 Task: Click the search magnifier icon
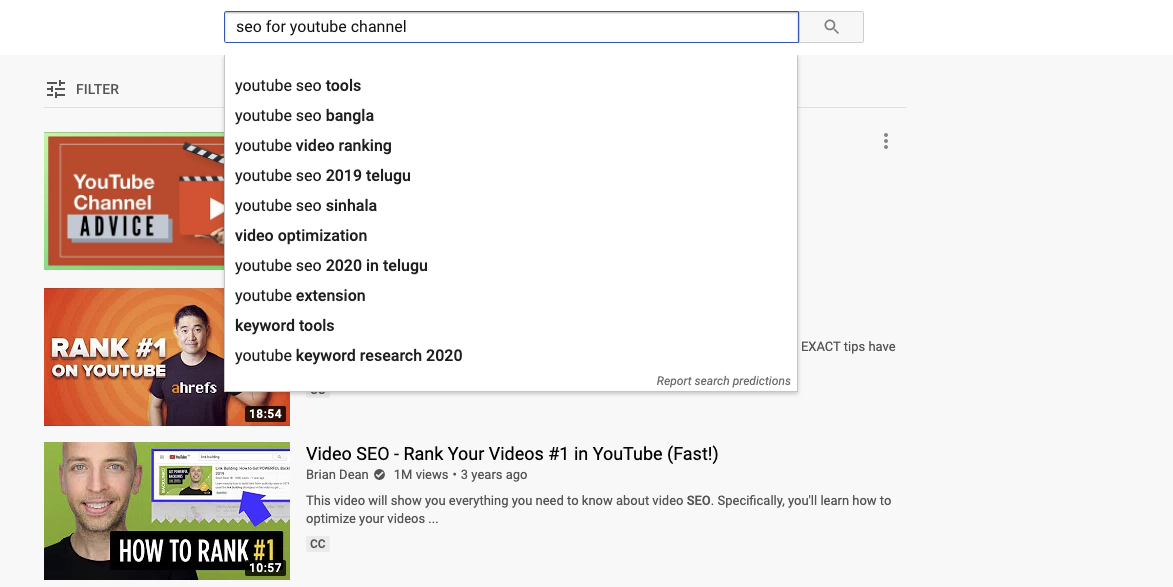click(x=831, y=27)
